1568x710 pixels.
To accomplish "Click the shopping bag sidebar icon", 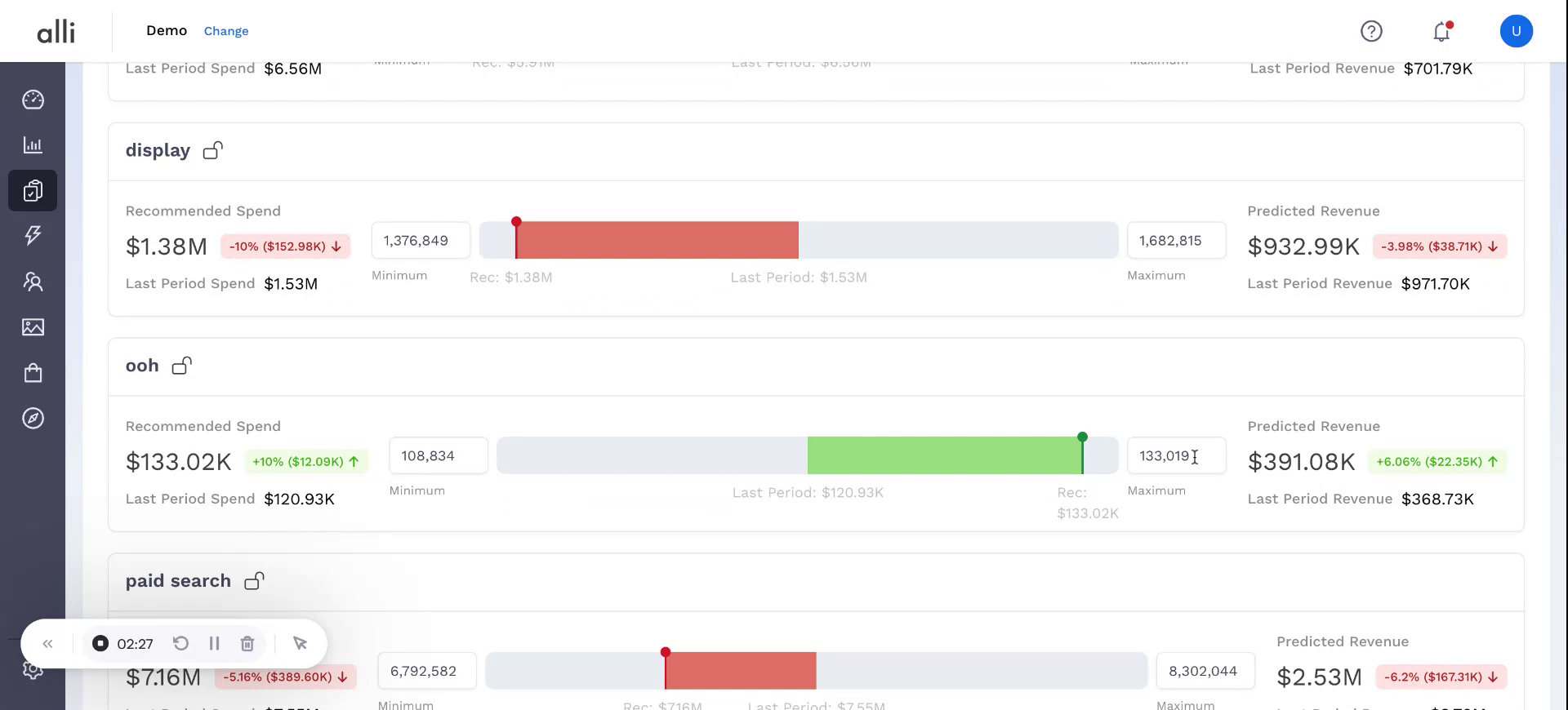I will pyautogui.click(x=33, y=373).
